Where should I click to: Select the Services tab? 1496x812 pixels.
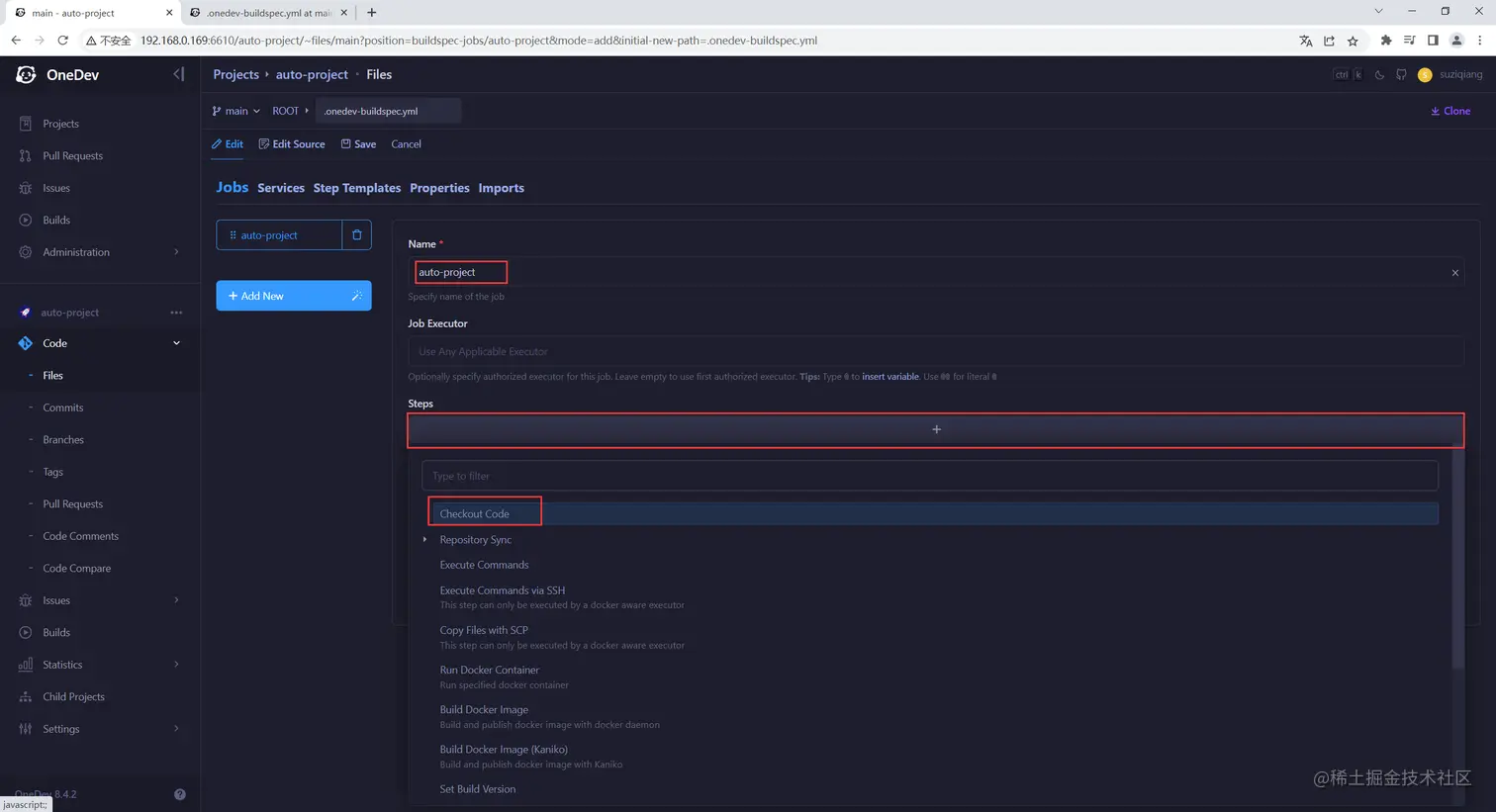point(281,188)
